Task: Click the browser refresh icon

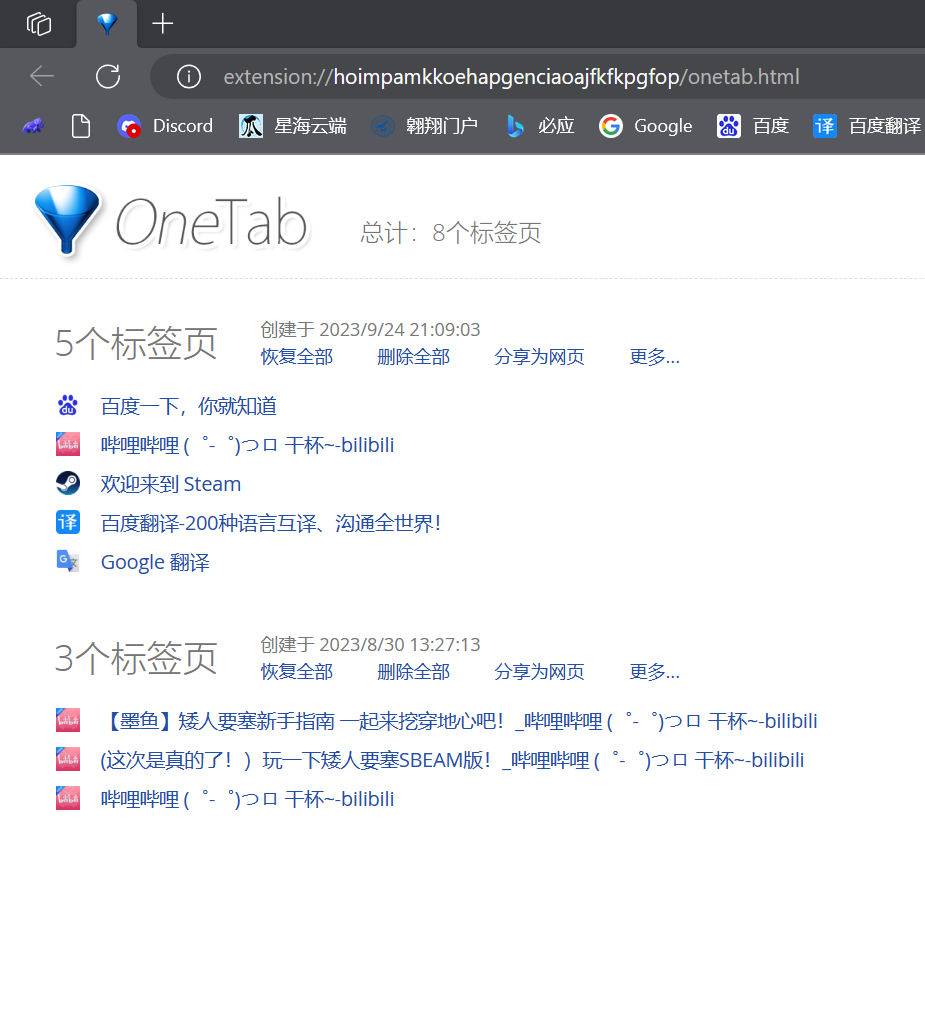Action: pos(107,77)
